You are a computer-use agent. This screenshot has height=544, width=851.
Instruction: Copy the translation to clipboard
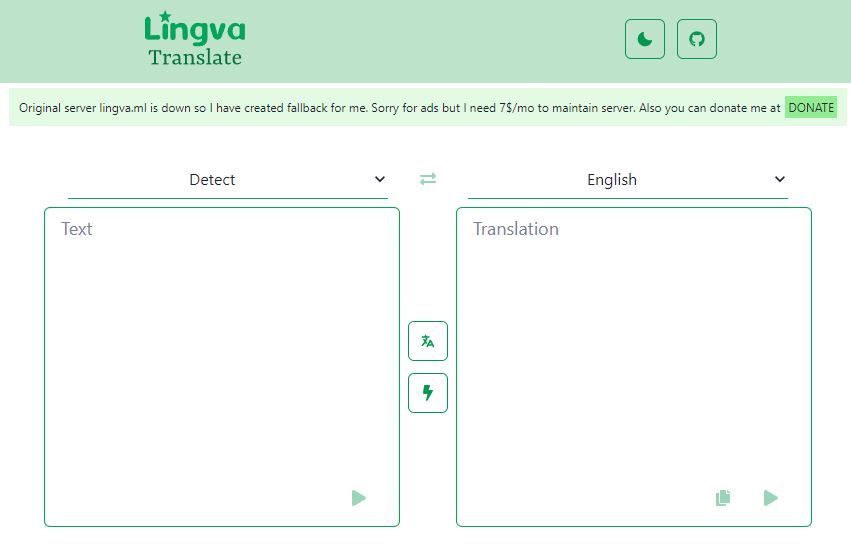pos(723,498)
